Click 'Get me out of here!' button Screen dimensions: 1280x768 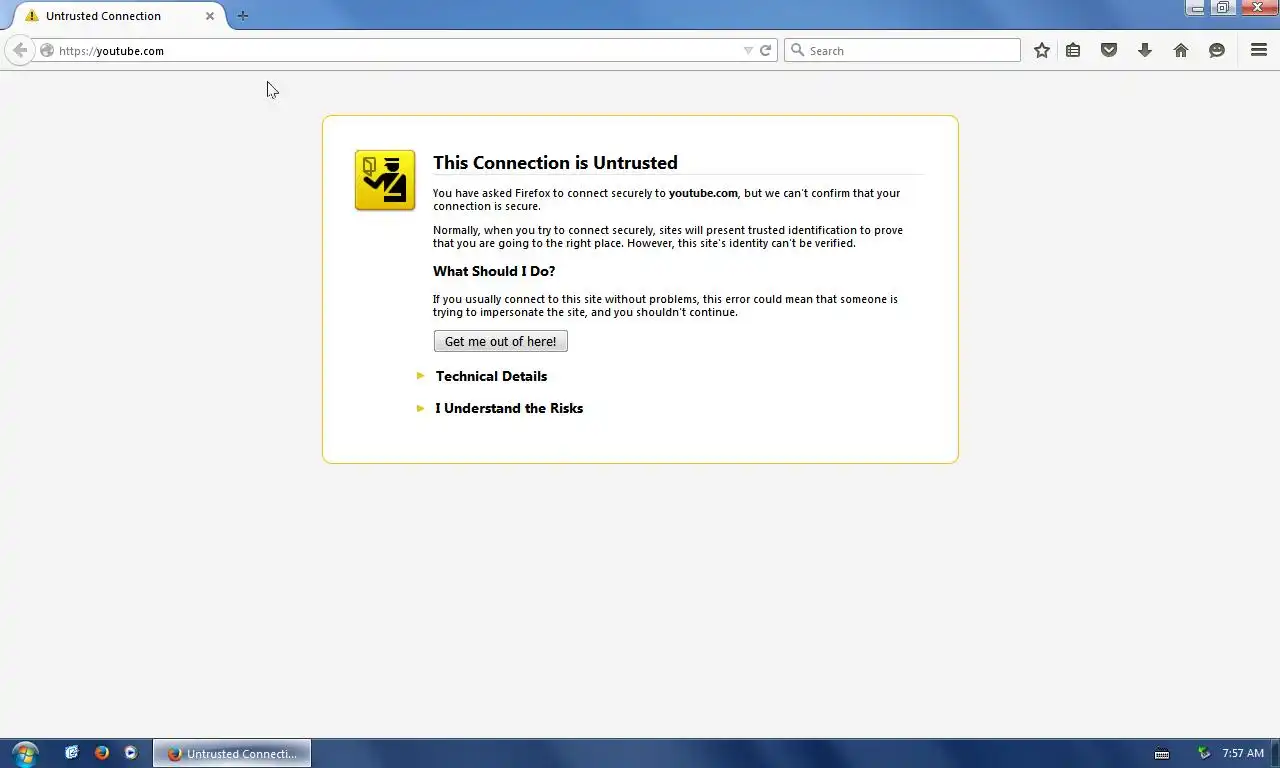point(500,341)
